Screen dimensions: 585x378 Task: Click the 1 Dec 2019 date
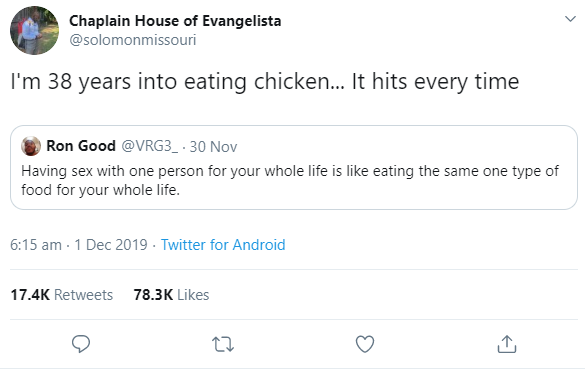pos(111,245)
